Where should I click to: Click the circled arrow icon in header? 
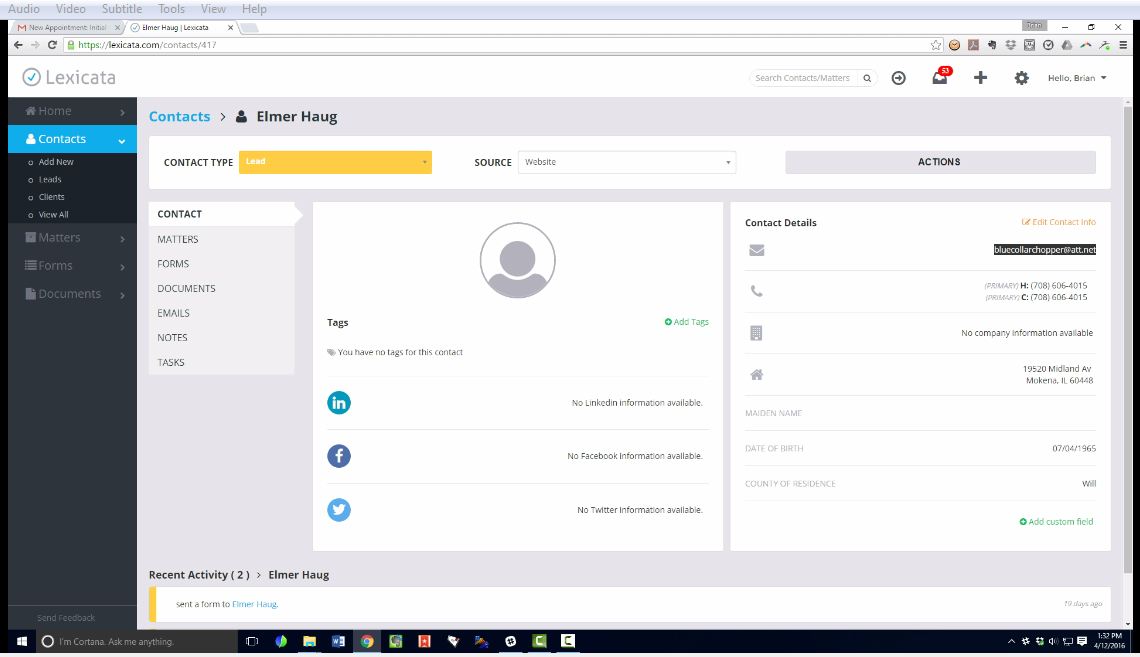(899, 78)
